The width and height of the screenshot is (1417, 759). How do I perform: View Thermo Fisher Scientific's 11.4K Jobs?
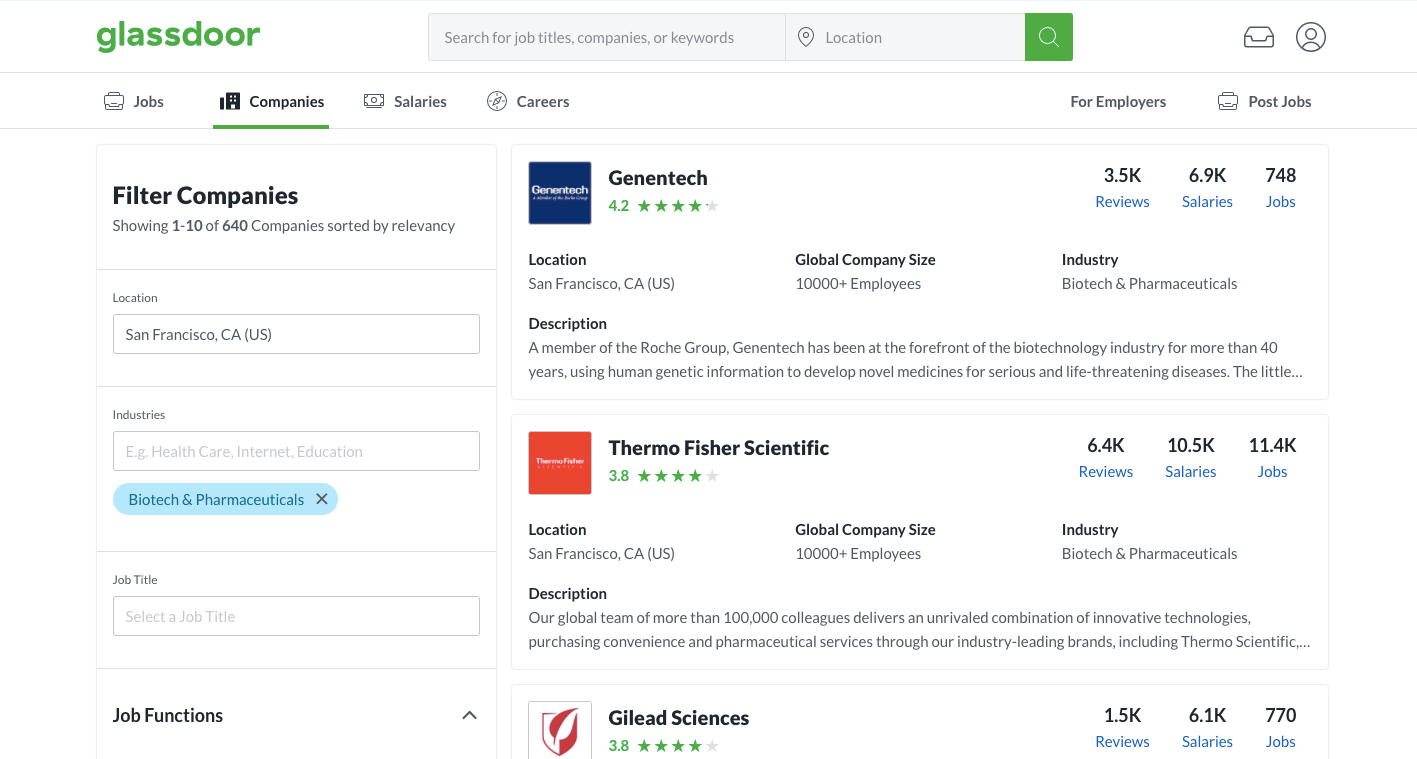point(1272,471)
